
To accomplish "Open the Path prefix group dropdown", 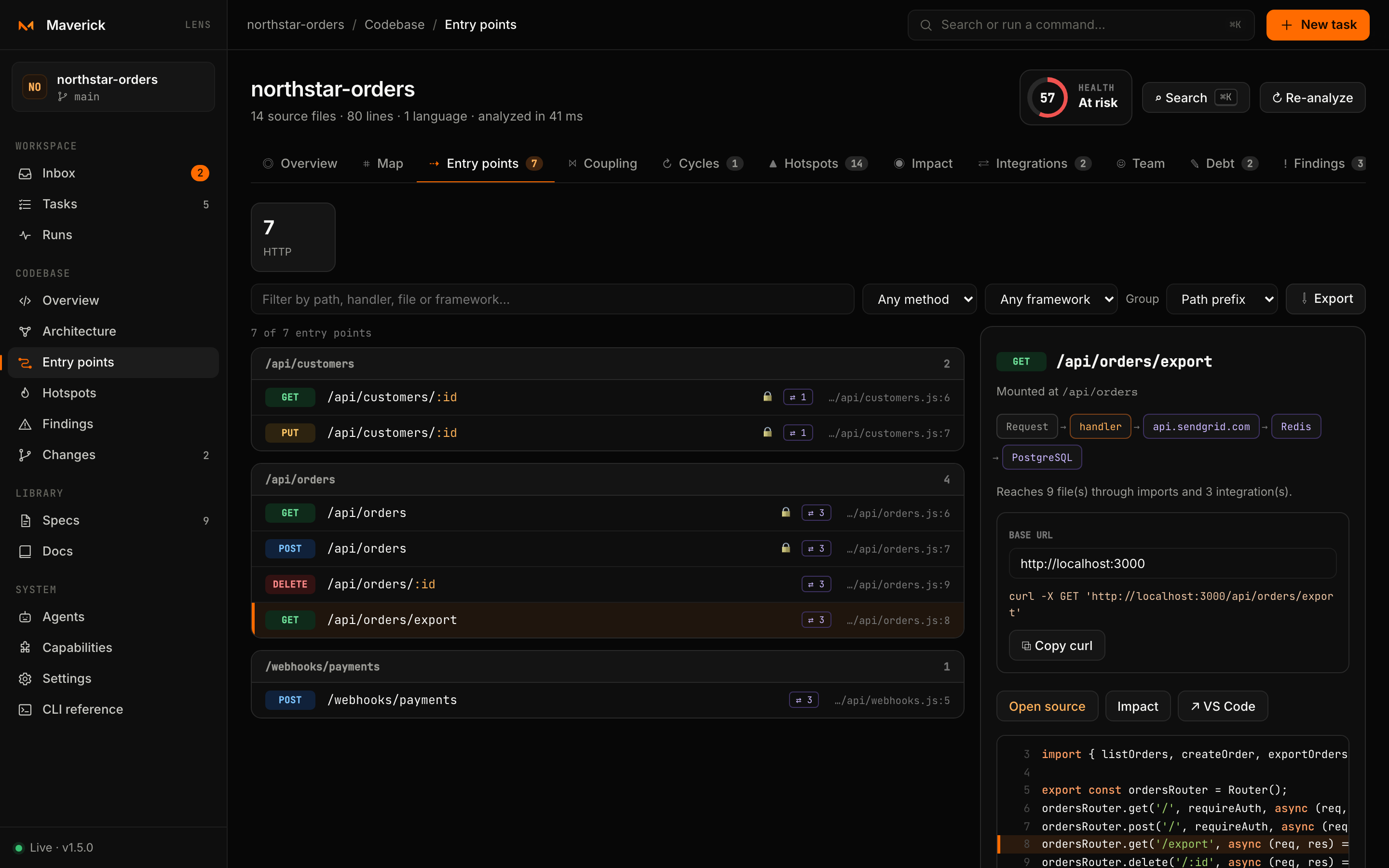I will coord(1222,299).
